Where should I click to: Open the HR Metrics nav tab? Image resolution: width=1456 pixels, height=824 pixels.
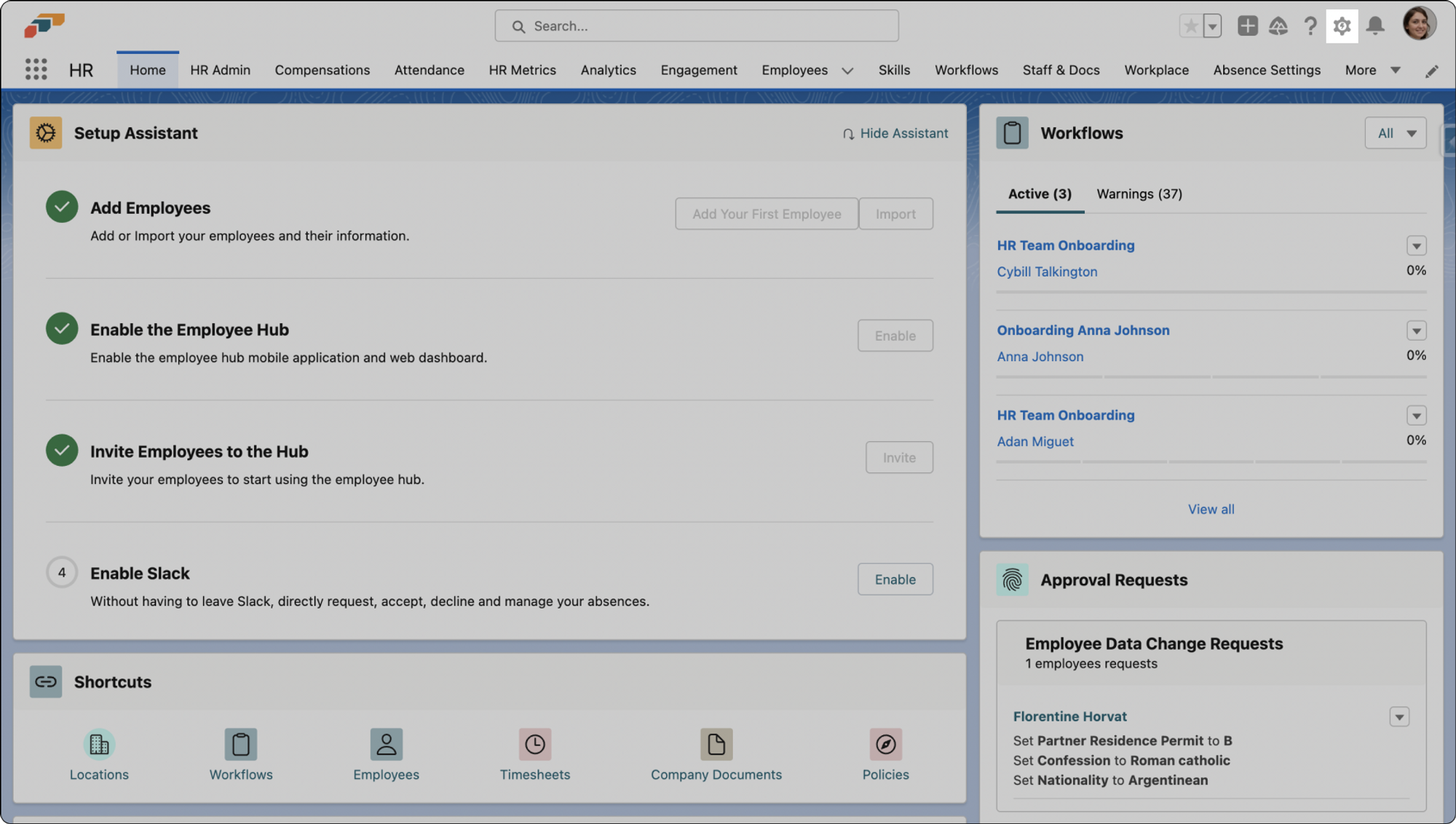[x=522, y=70]
